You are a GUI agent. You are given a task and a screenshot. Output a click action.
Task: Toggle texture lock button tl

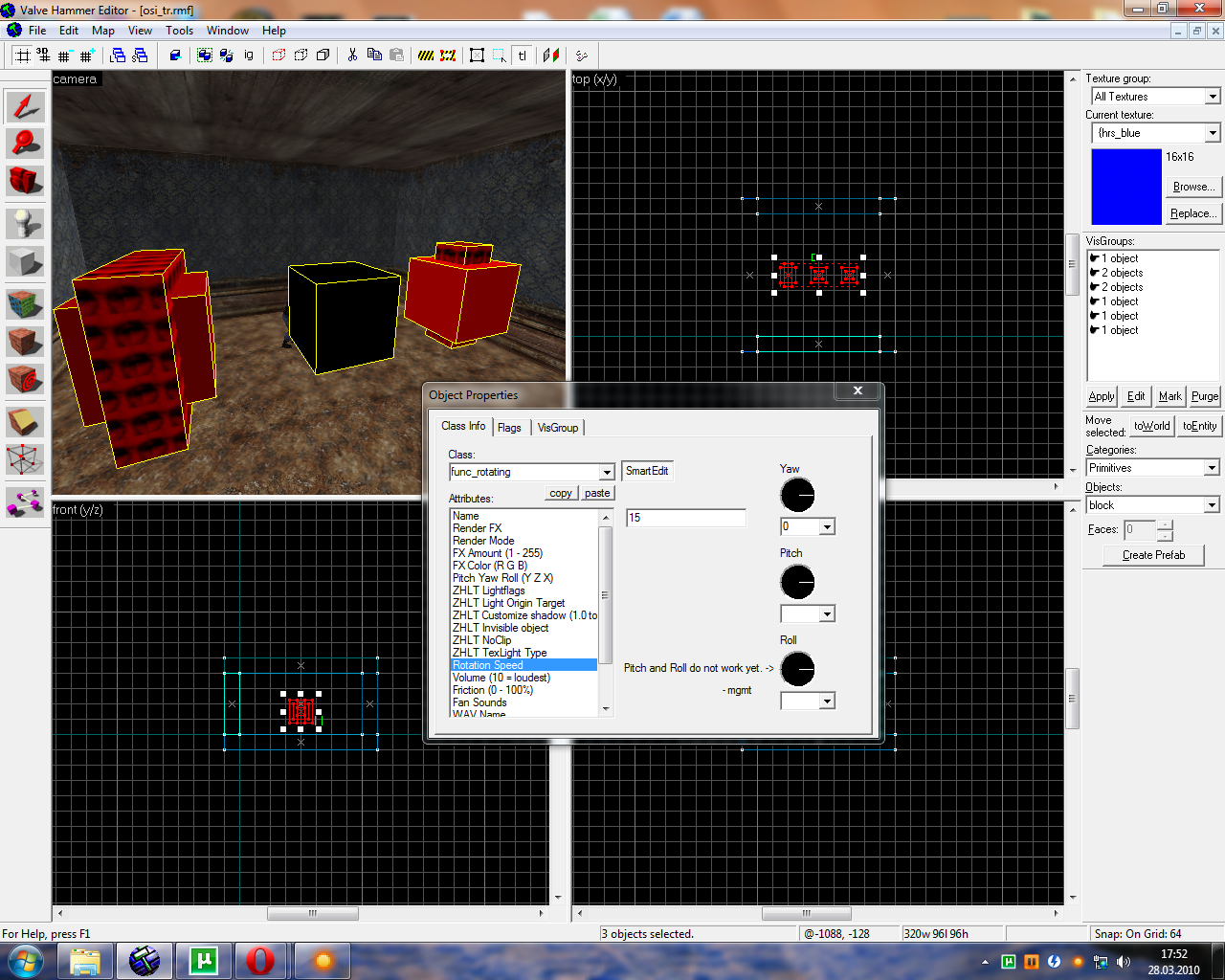coord(523,56)
